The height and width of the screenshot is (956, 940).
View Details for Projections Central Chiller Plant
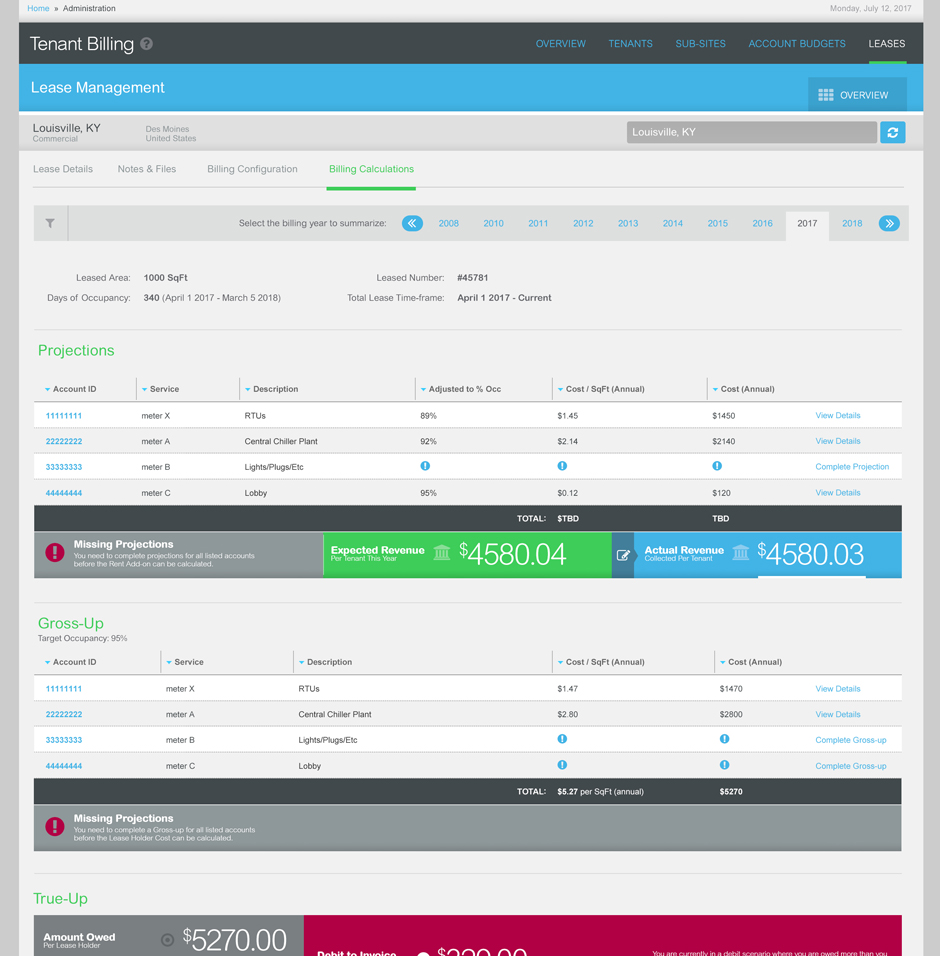(x=838, y=441)
